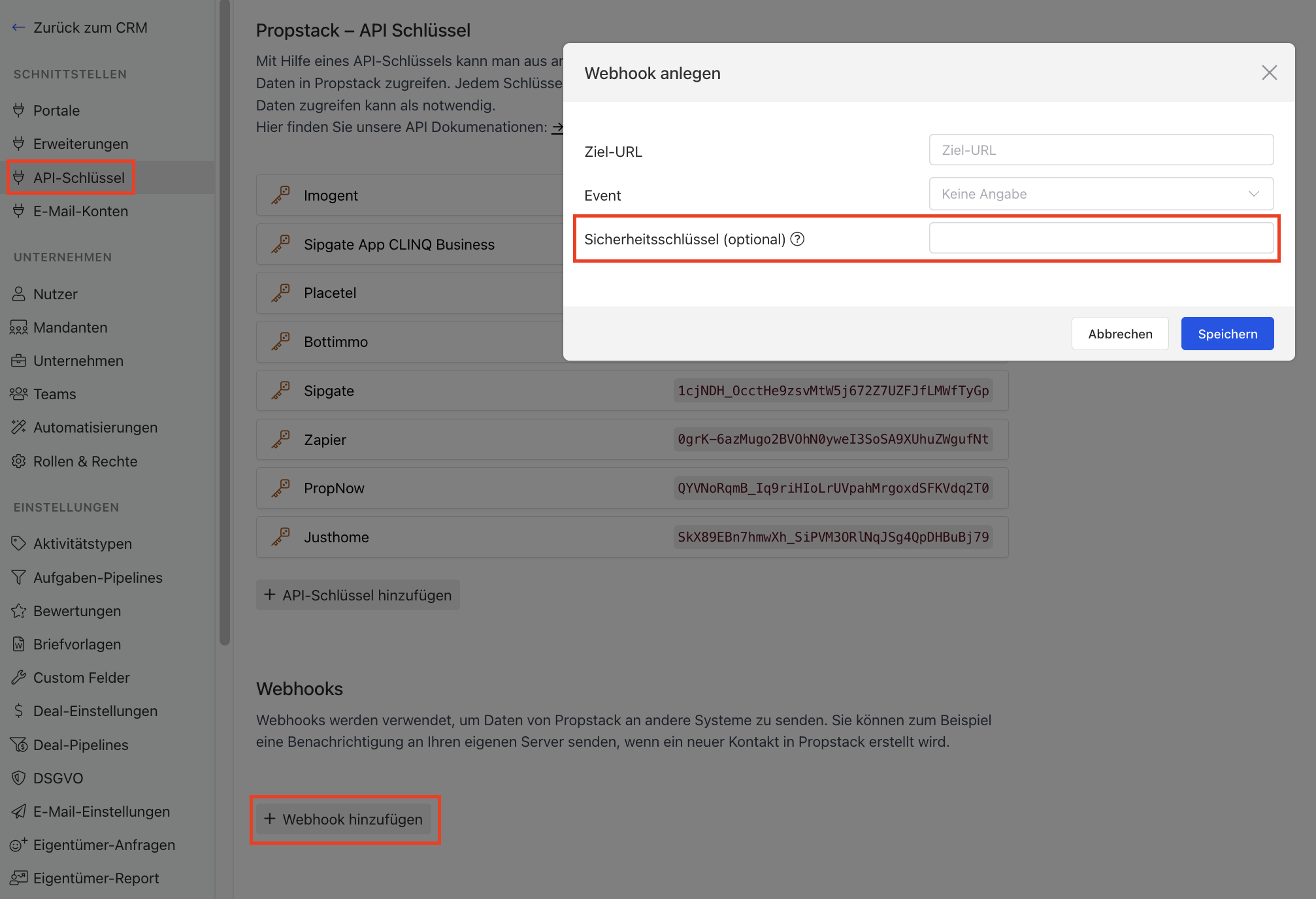The width and height of the screenshot is (1316, 899).
Task: Click the key icon next to Zapier
Action: pyautogui.click(x=281, y=439)
